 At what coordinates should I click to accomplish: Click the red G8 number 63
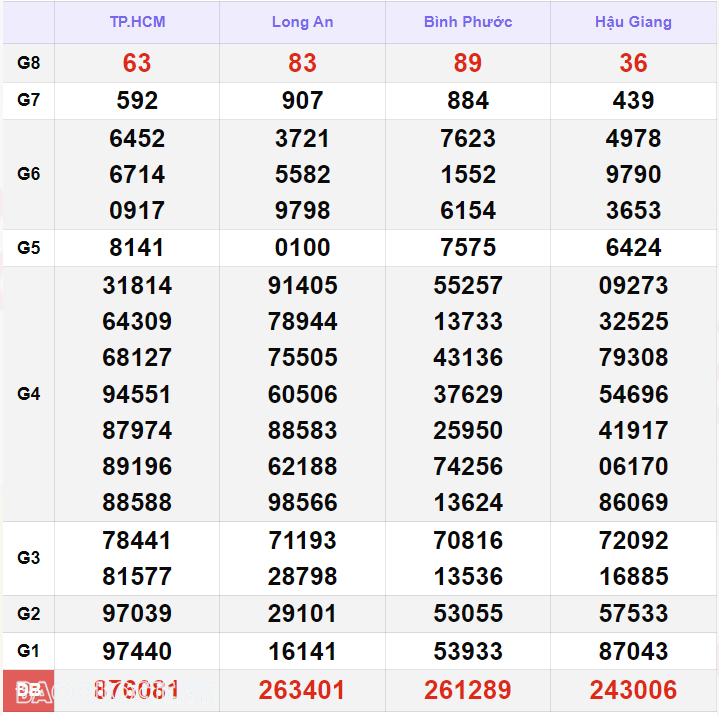(x=137, y=63)
